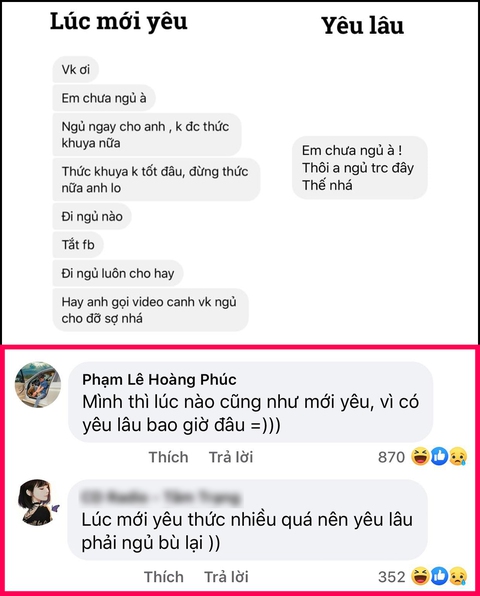Screen dimensions: 480x596
Task: Open the second commenter's avatar photo
Action: point(39,502)
